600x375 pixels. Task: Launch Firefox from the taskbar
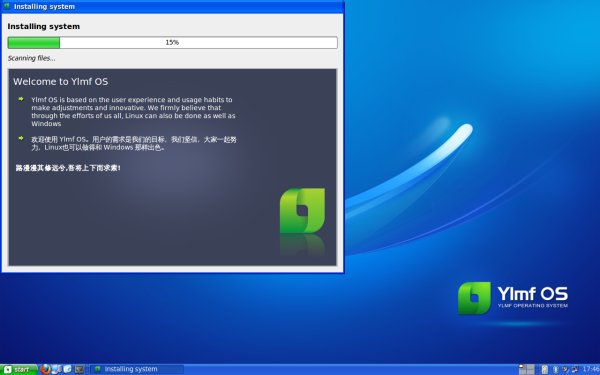(45, 369)
